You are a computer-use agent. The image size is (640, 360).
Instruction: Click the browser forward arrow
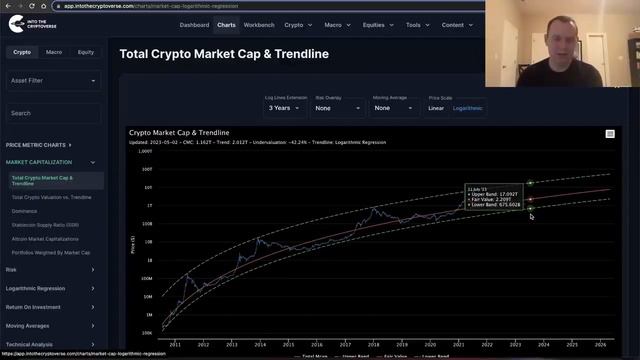[20, 6]
